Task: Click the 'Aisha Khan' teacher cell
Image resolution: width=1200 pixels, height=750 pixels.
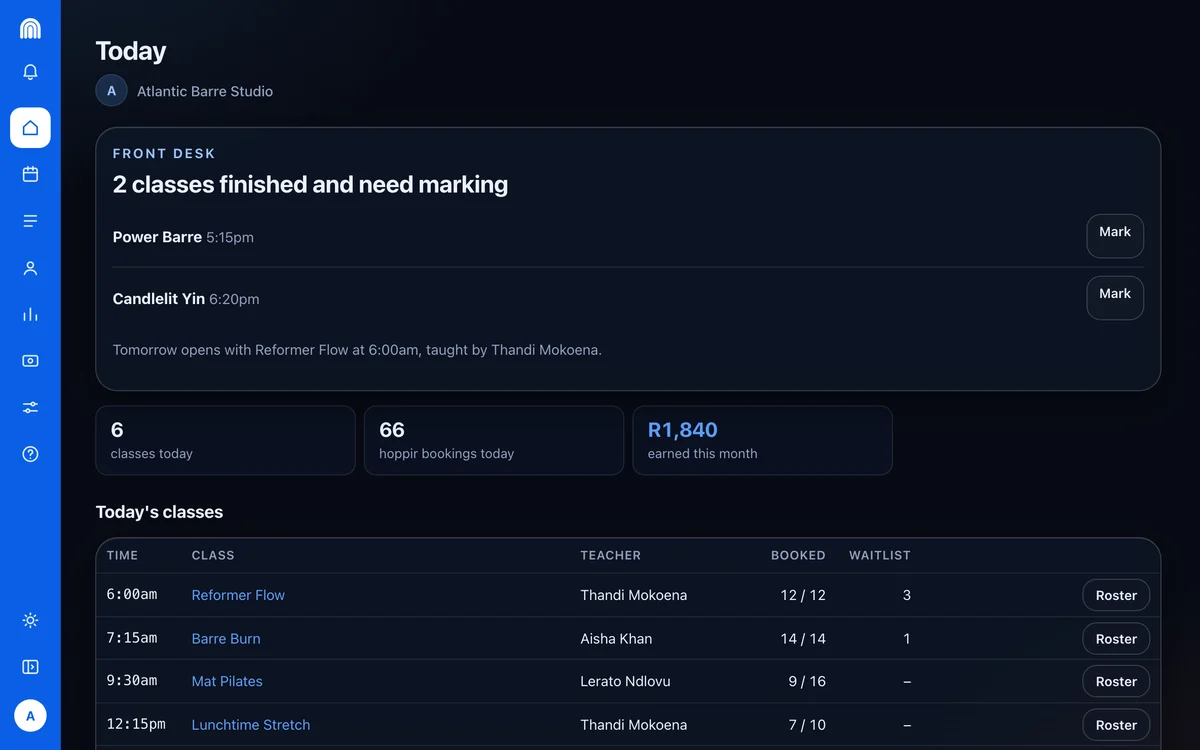Action: coord(616,639)
